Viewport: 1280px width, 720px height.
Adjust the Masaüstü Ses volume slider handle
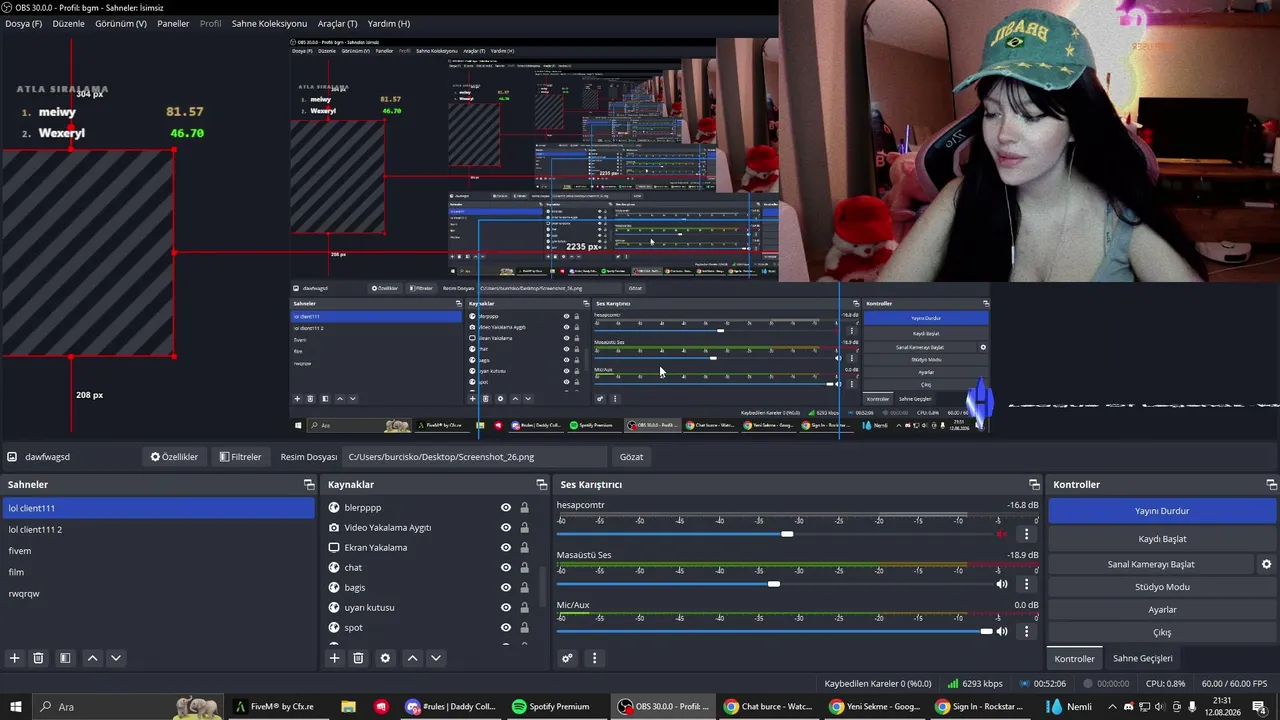coord(773,584)
